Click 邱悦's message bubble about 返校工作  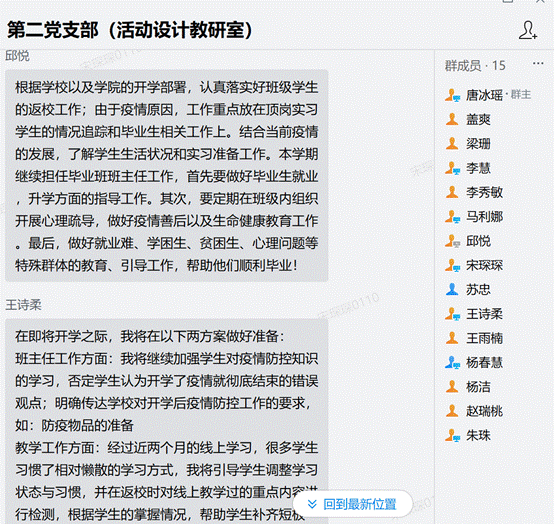click(x=166, y=176)
